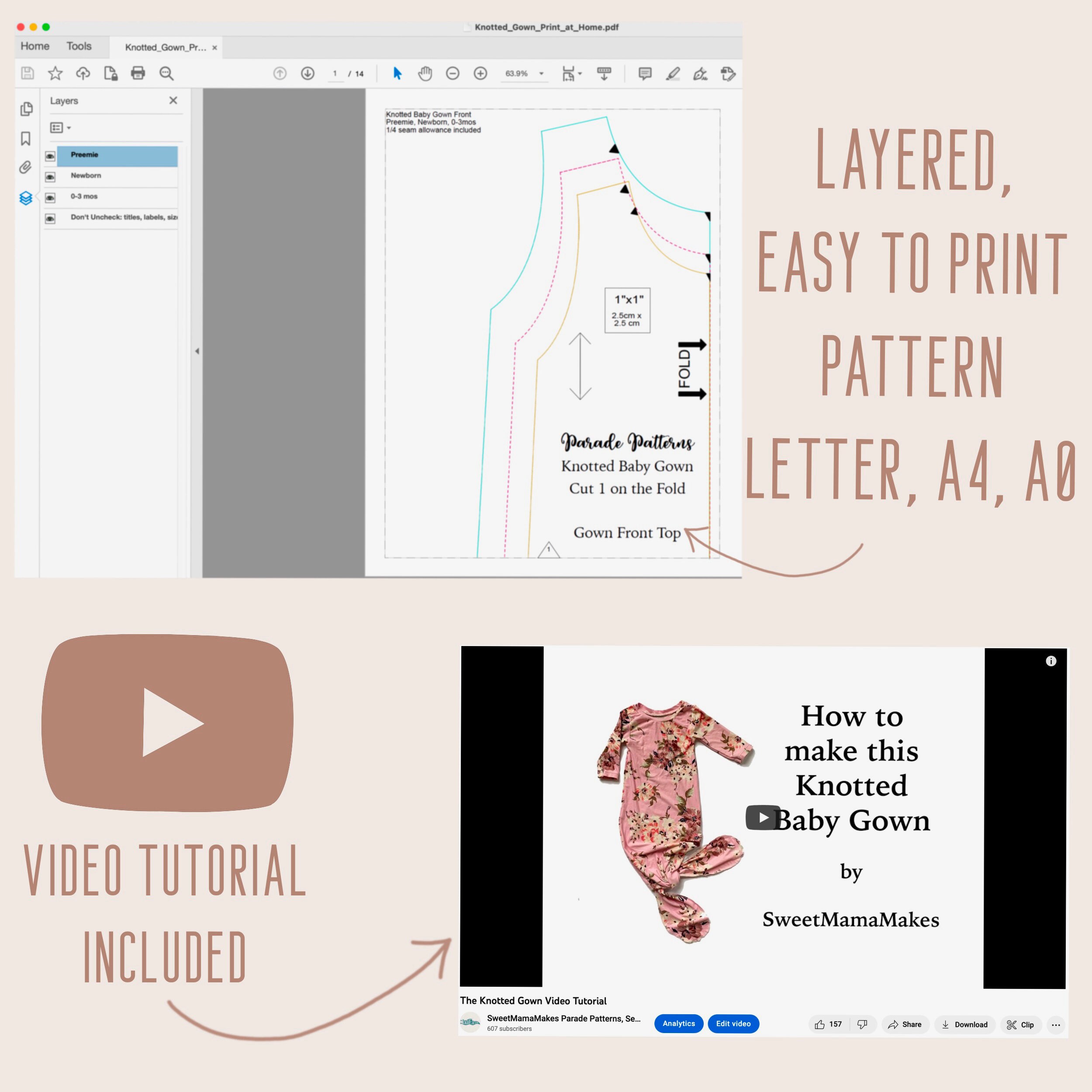Select the Don't Uncheck titles layer row
The image size is (1092, 1092).
117,218
